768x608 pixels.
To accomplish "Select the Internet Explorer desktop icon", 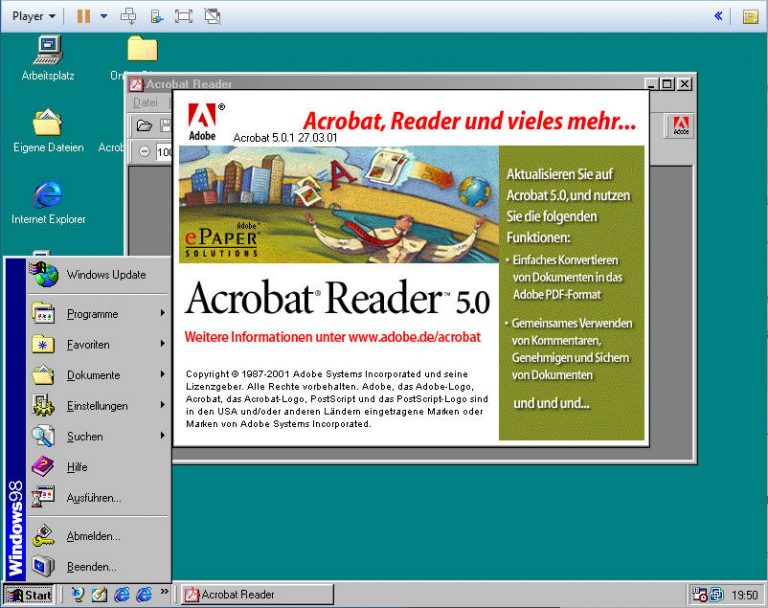I will pos(48,202).
